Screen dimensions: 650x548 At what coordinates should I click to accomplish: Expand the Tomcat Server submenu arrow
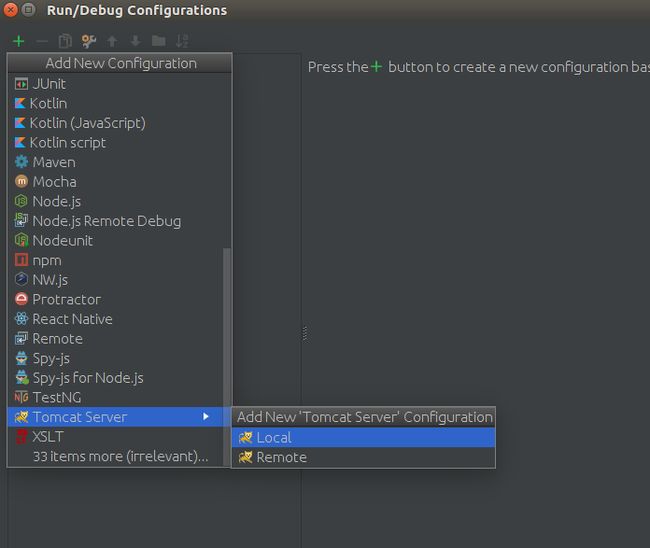point(206,417)
